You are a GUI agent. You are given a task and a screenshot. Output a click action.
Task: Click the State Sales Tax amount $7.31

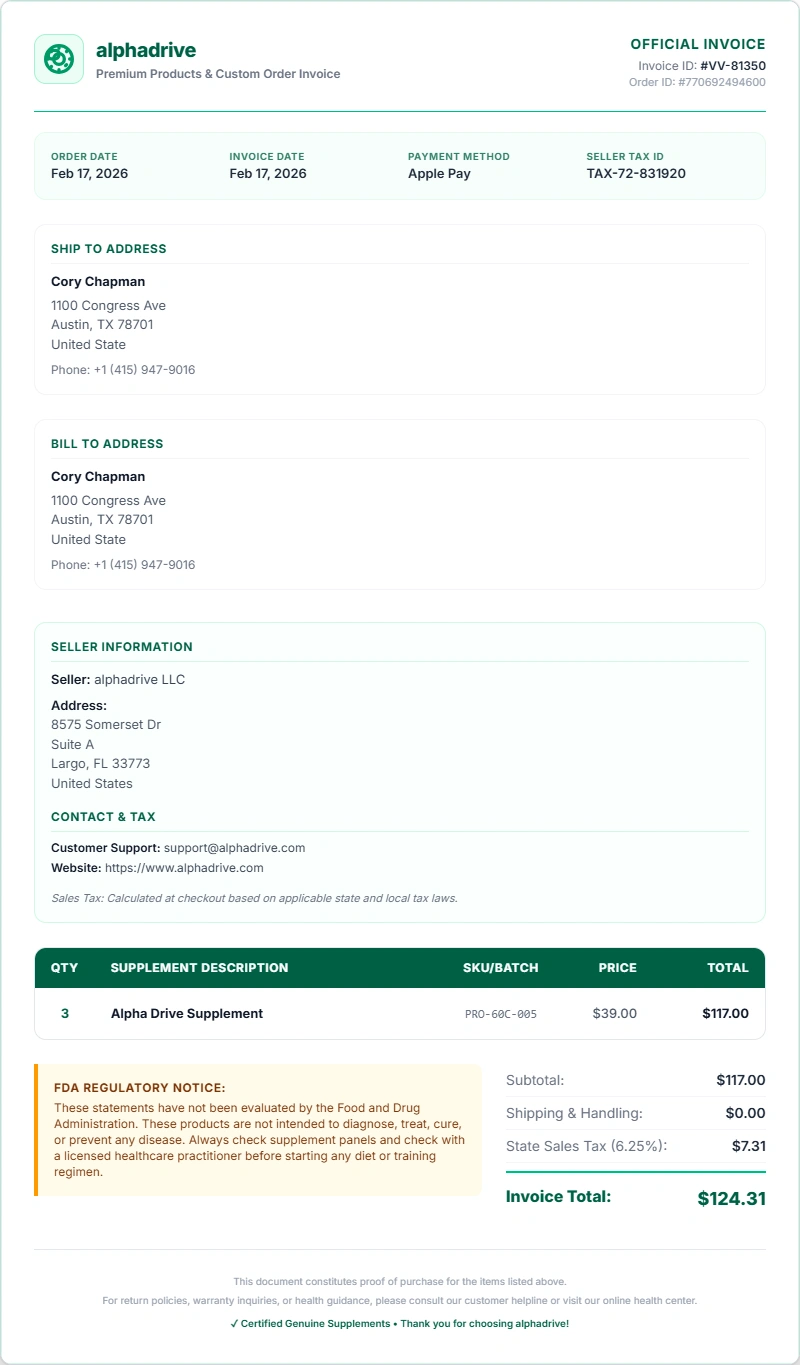tap(748, 1146)
